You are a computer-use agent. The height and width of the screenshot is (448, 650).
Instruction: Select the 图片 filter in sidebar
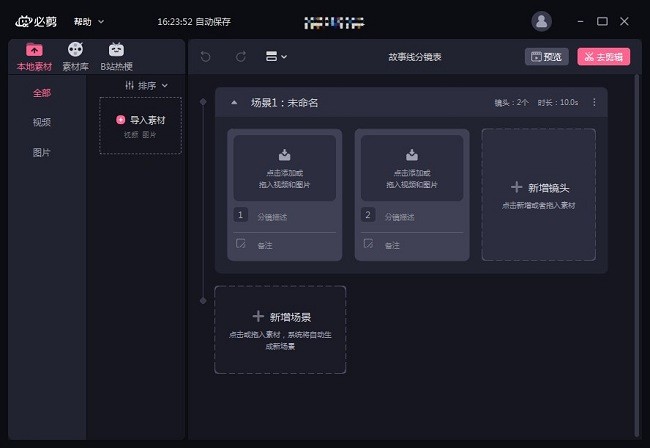42,153
